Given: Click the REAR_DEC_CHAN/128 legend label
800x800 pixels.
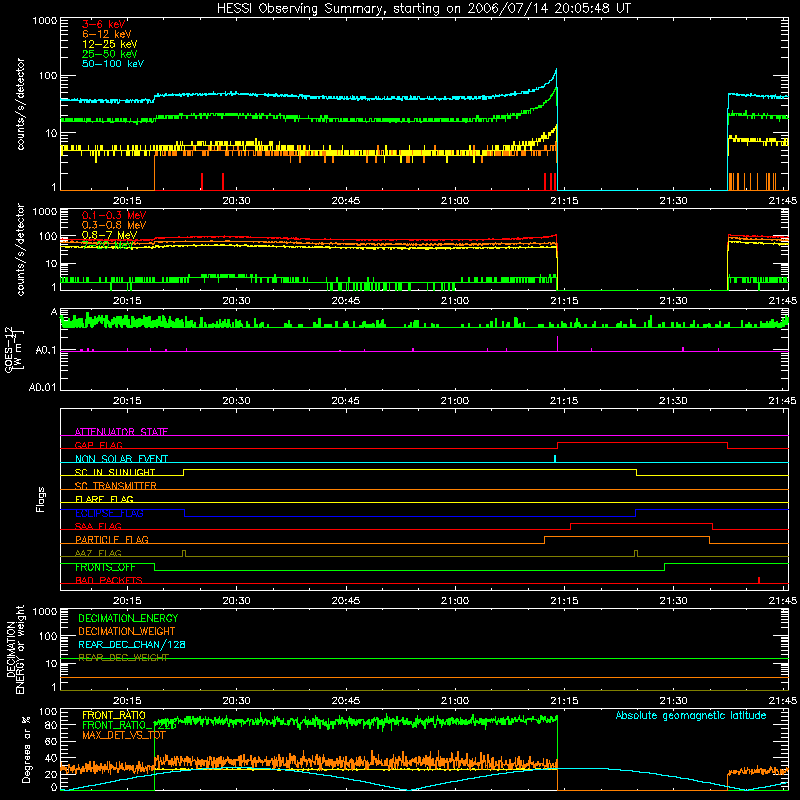Looking at the screenshot, I should tap(132, 645).
